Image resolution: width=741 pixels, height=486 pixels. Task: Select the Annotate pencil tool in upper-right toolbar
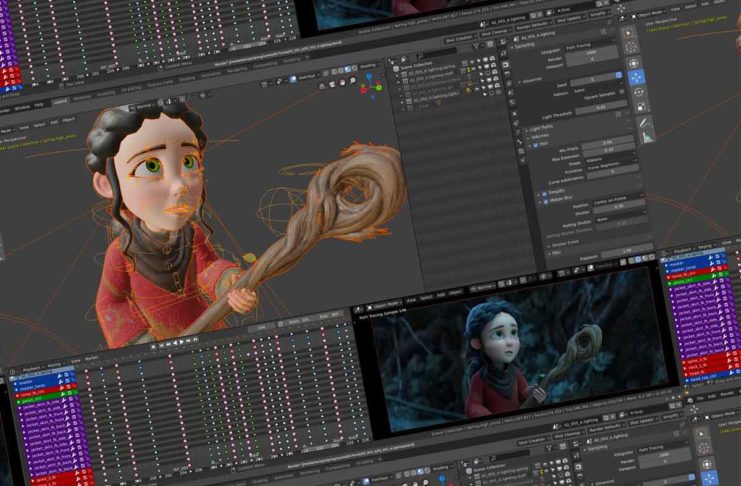pyautogui.click(x=644, y=123)
